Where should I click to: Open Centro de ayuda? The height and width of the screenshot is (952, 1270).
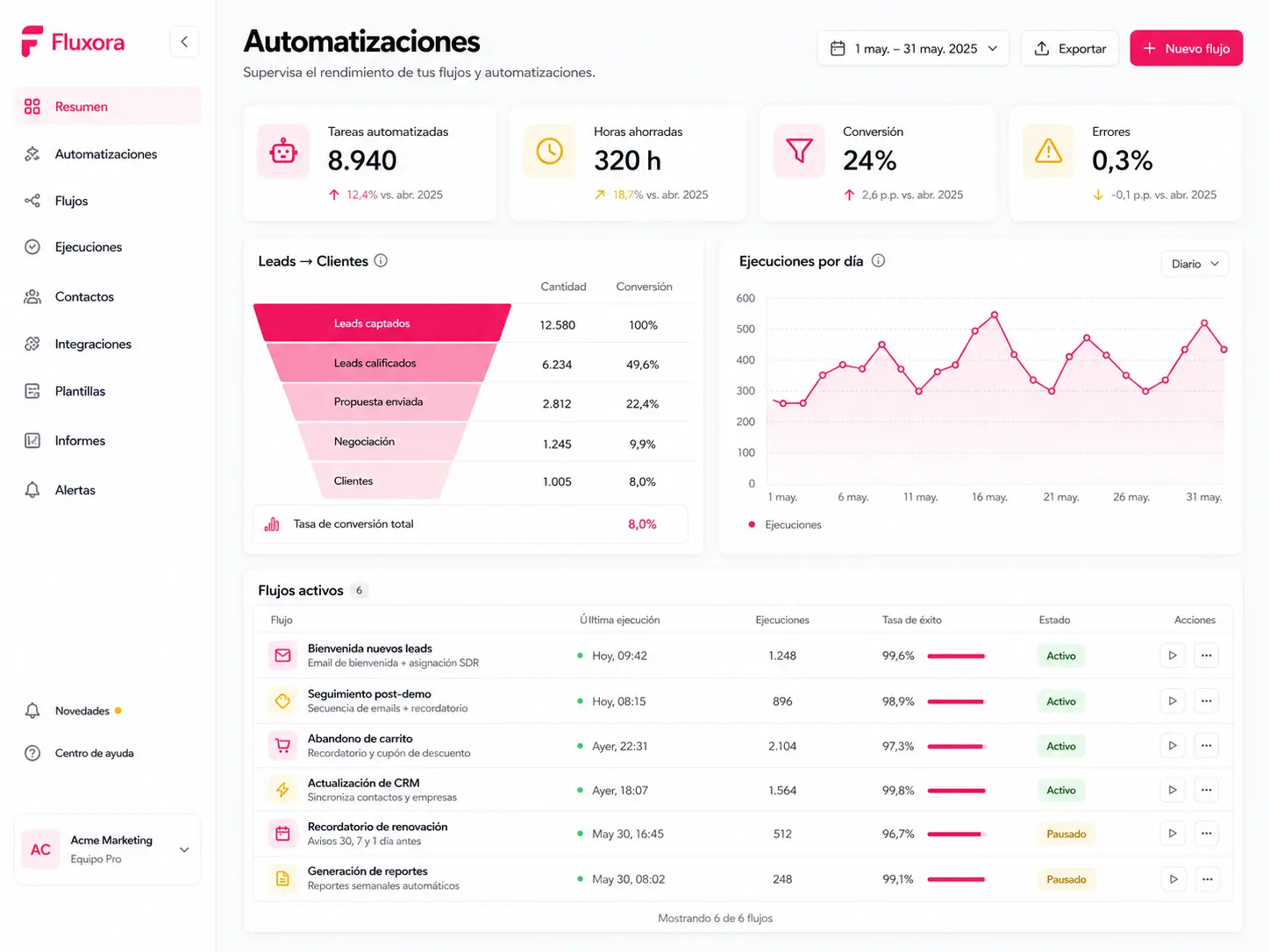[79, 753]
